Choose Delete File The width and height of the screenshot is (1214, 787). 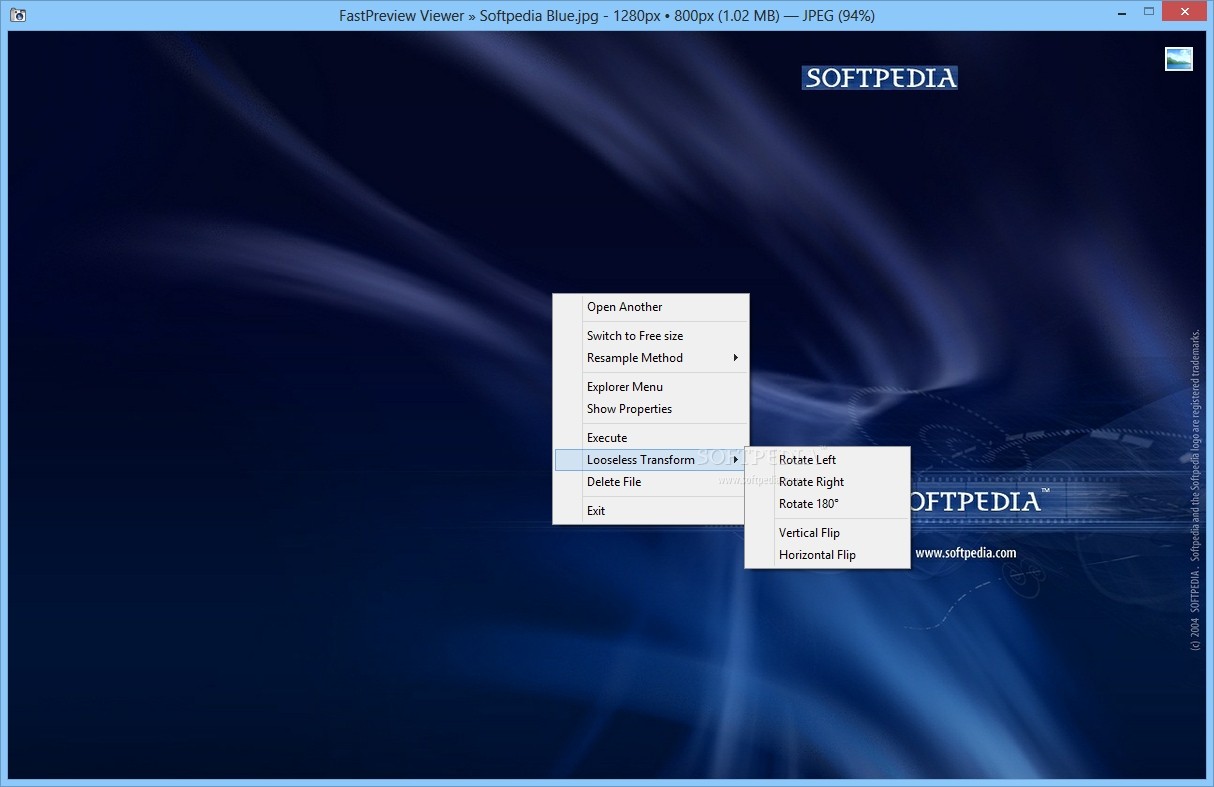pyautogui.click(x=651, y=482)
